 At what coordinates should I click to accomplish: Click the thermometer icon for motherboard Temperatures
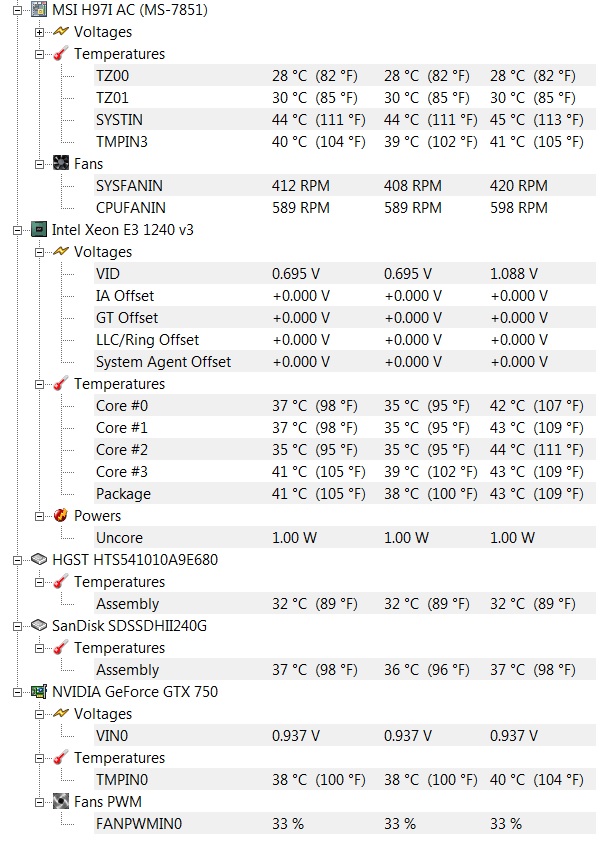click(61, 53)
